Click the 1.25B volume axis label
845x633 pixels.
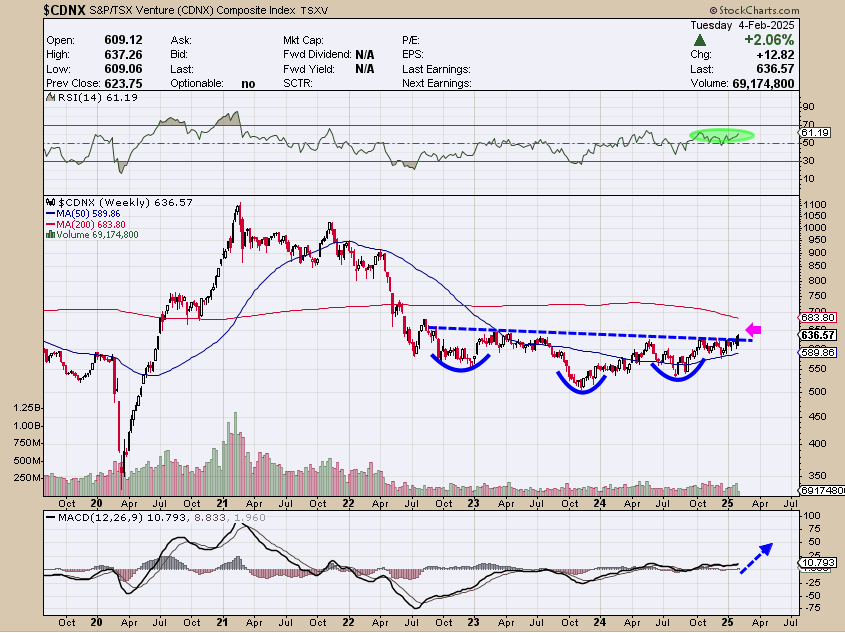point(27,408)
